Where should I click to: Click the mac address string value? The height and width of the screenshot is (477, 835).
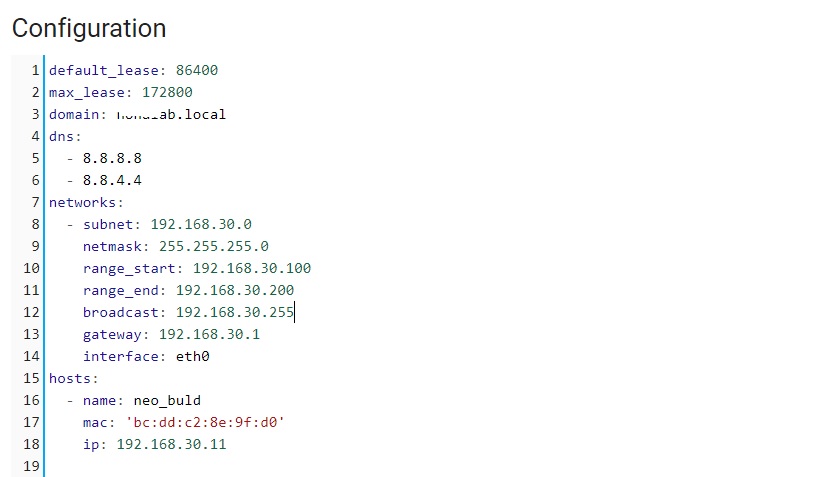(205, 422)
